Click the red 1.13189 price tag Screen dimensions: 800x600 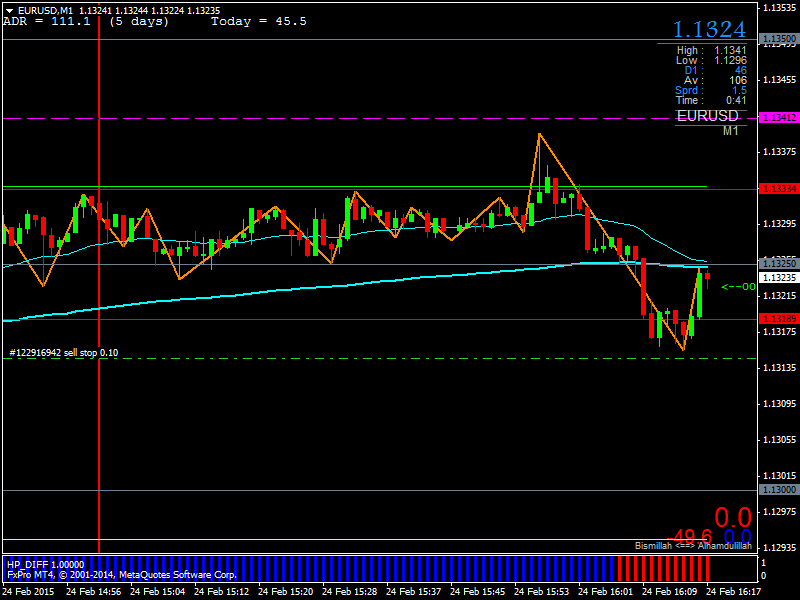[x=779, y=319]
